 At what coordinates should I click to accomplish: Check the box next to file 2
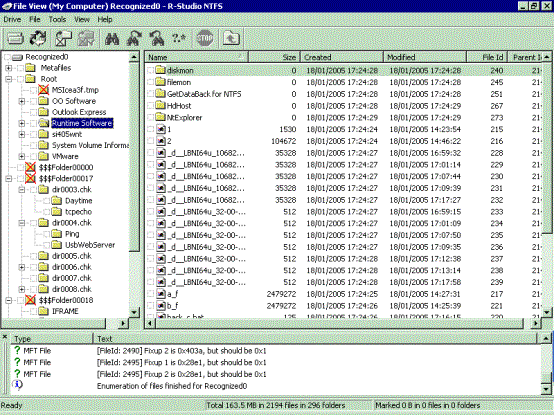pyautogui.click(x=151, y=141)
